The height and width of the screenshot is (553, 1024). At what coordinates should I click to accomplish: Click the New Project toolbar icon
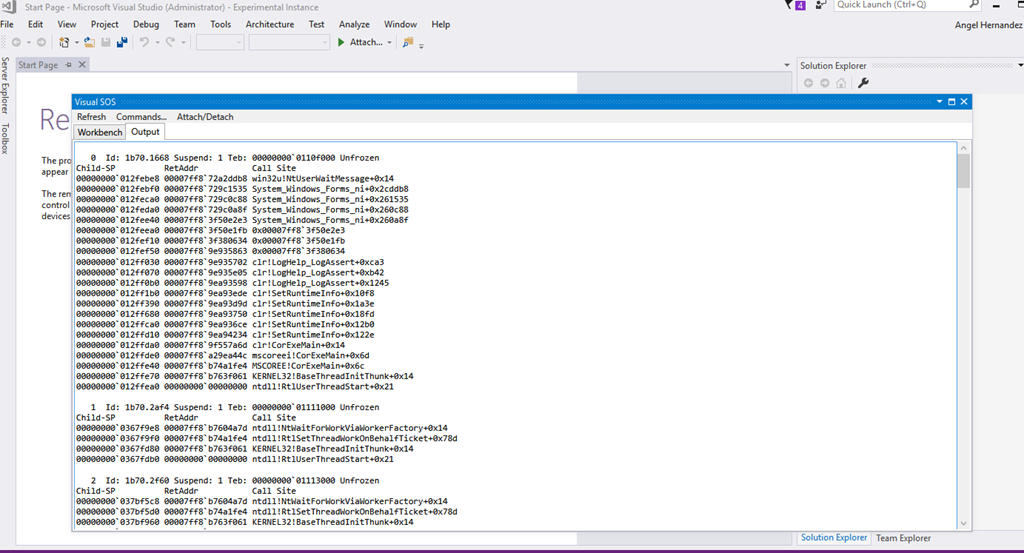(x=64, y=42)
